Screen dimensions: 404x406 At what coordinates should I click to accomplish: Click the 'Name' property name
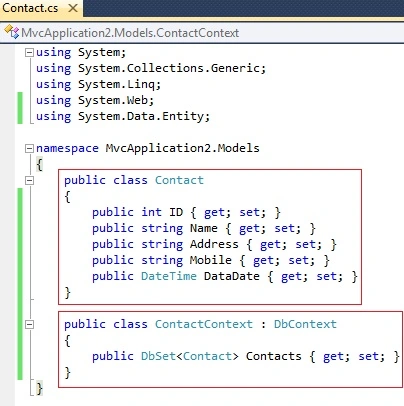pos(204,228)
